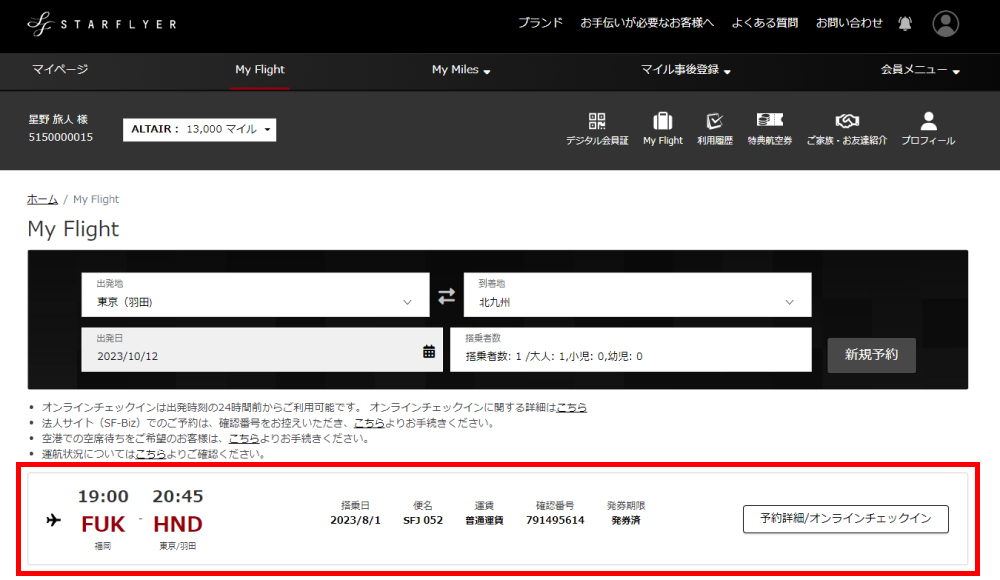The height and width of the screenshot is (580, 1000).
Task: Open the departure airport 東京(羽田) dropdown
Action: coord(255,295)
